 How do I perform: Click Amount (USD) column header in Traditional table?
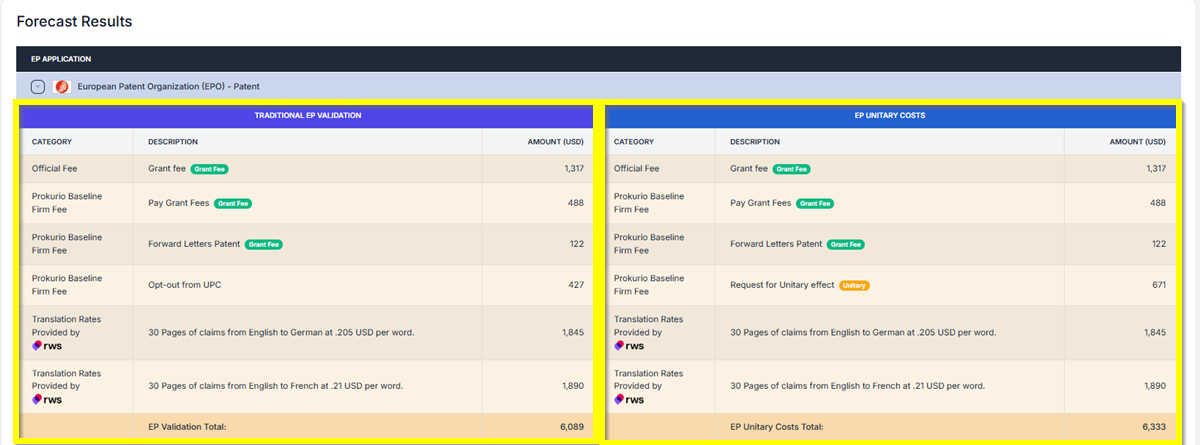pyautogui.click(x=555, y=142)
